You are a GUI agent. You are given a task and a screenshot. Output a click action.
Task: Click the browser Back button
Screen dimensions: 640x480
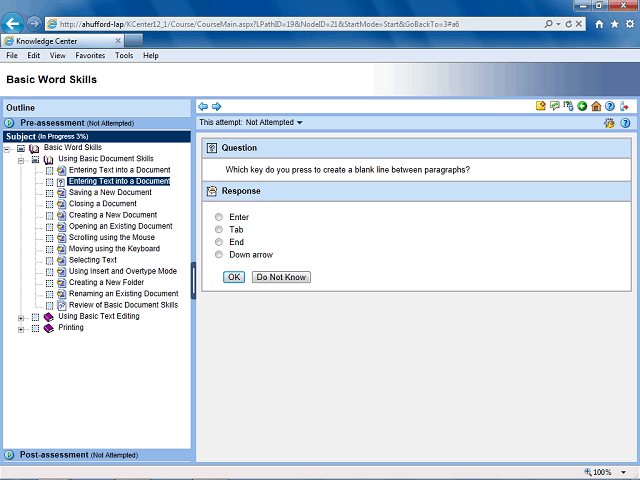tap(12, 24)
